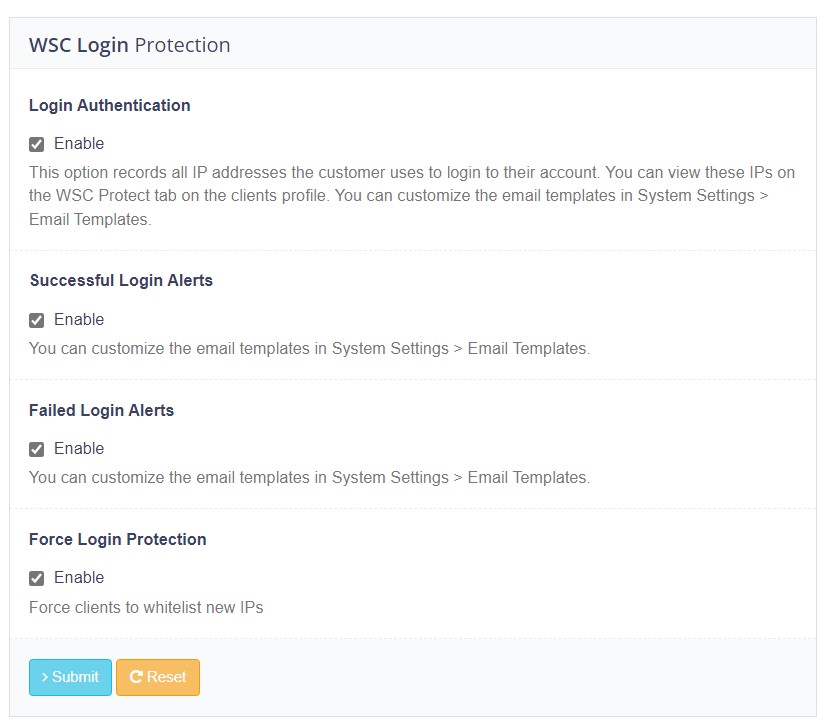Click the Failed Login Alerts heading
Screen dimensions: 827x726
[101, 410]
